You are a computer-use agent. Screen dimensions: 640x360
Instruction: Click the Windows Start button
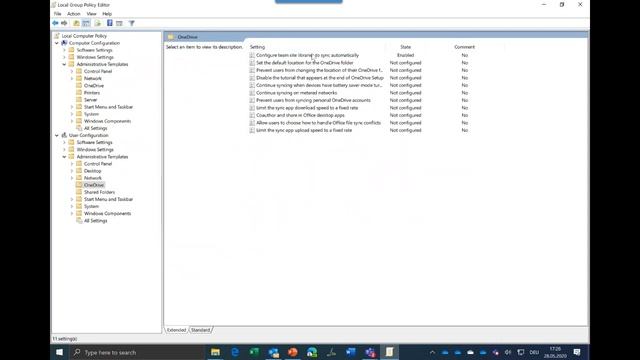(60, 352)
